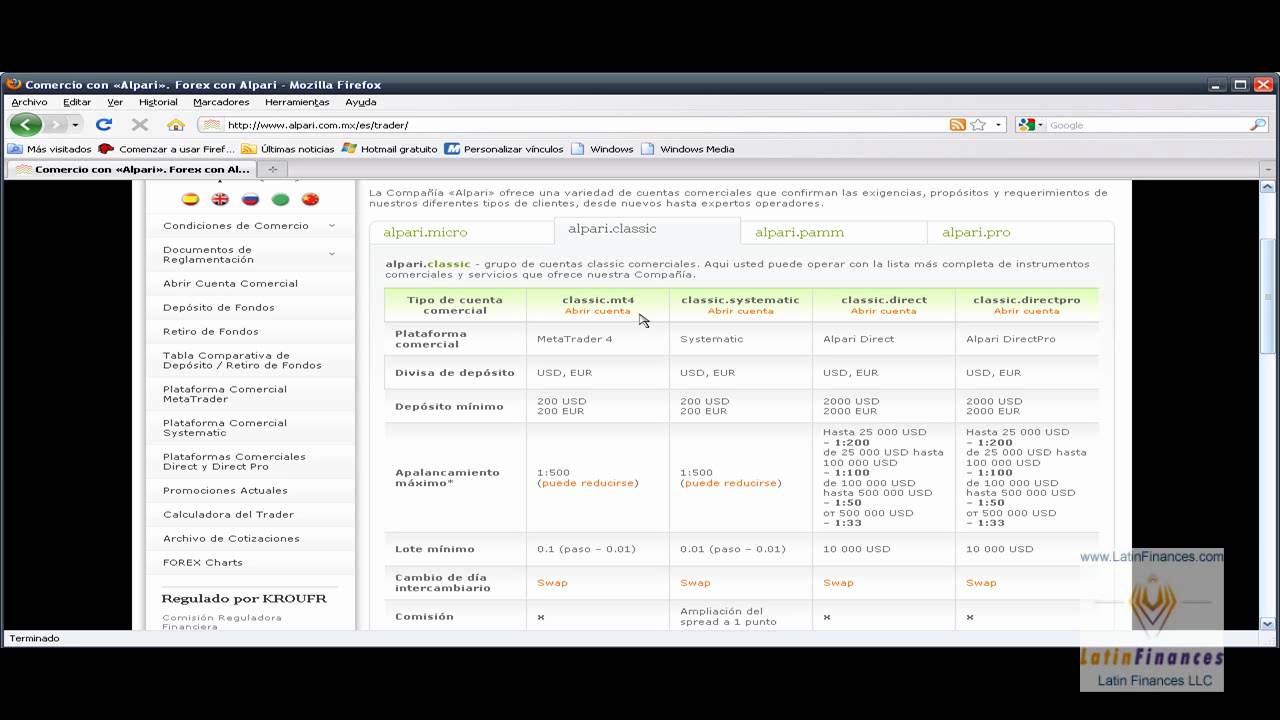Click Abrir cuenta under classic.mt4

(597, 311)
